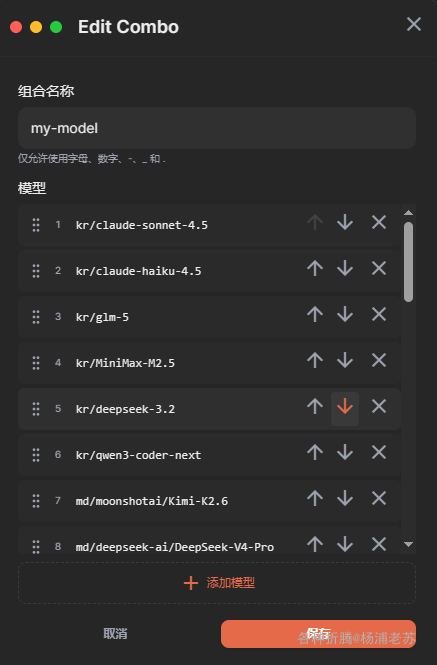Click the scrollbar down arrow of model list
This screenshot has height=665, width=437.
click(409, 544)
